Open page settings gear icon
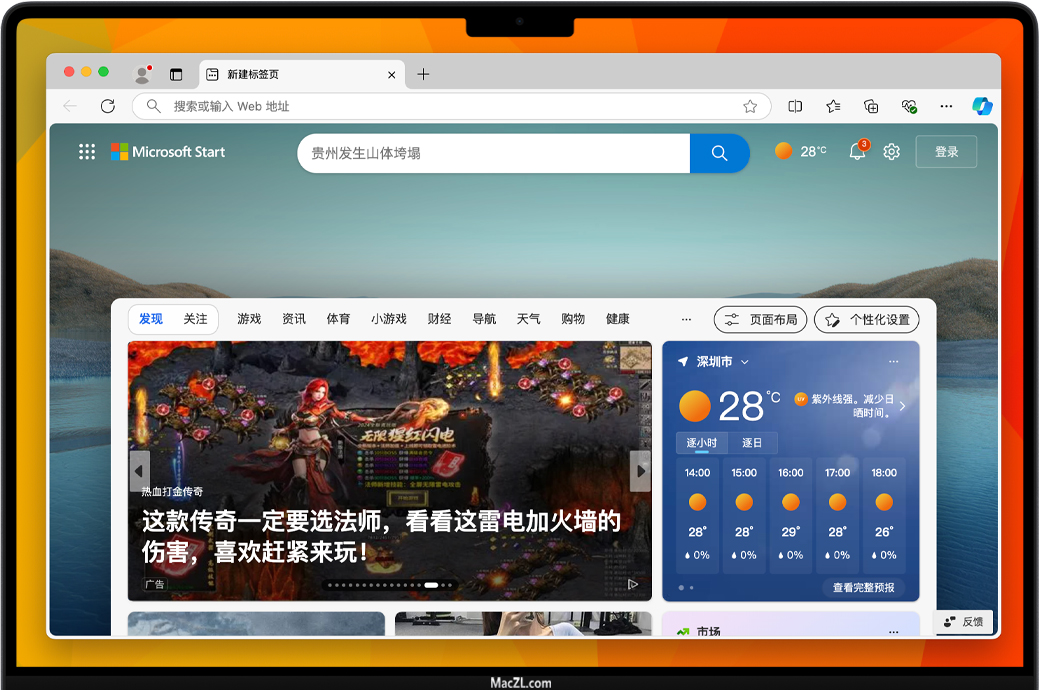The width and height of the screenshot is (1040, 690). [x=891, y=152]
